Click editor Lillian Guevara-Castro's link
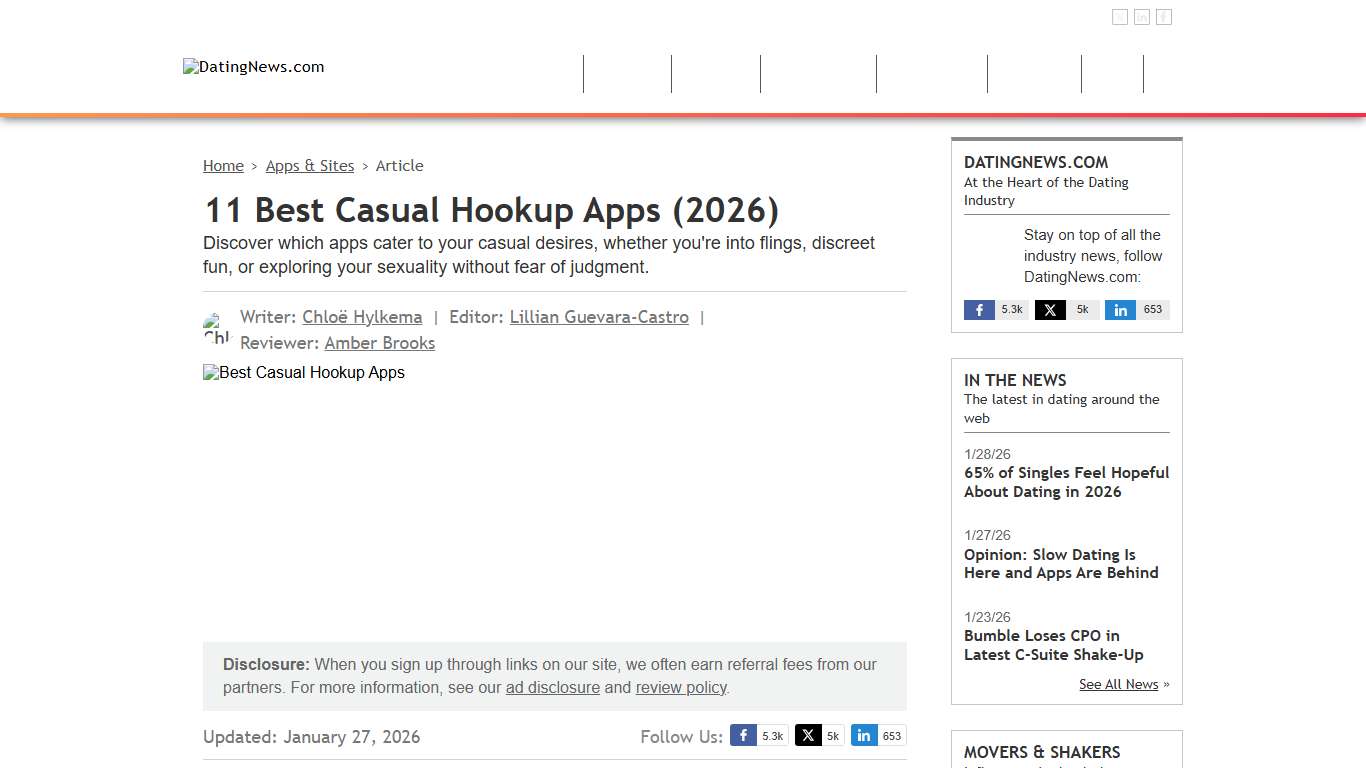The width and height of the screenshot is (1366, 768). (x=599, y=316)
